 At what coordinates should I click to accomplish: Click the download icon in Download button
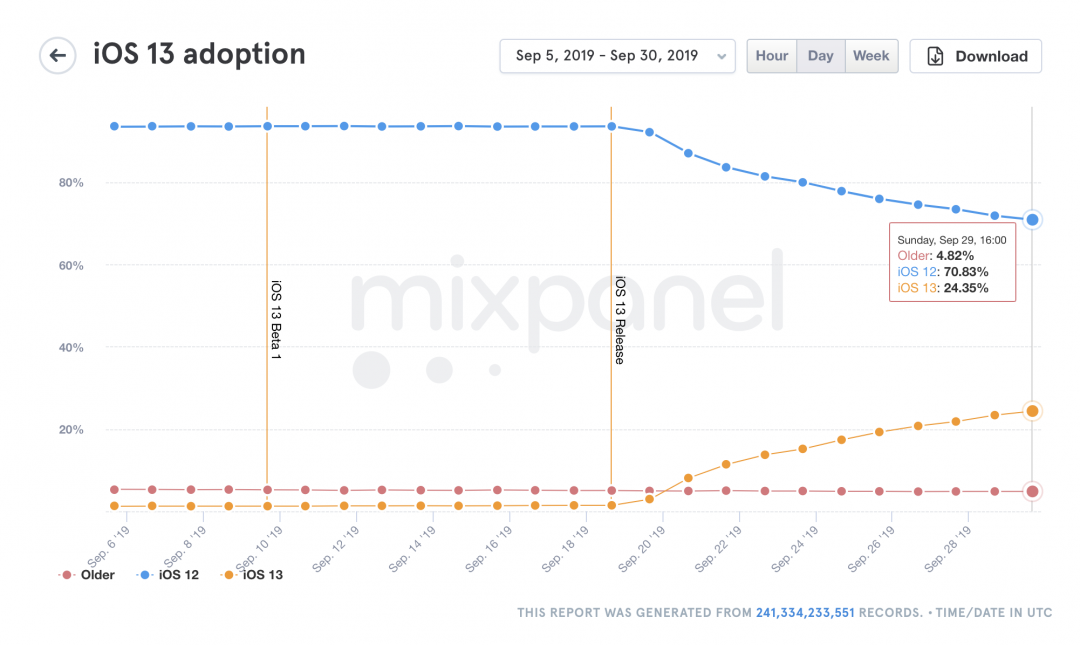[935, 56]
